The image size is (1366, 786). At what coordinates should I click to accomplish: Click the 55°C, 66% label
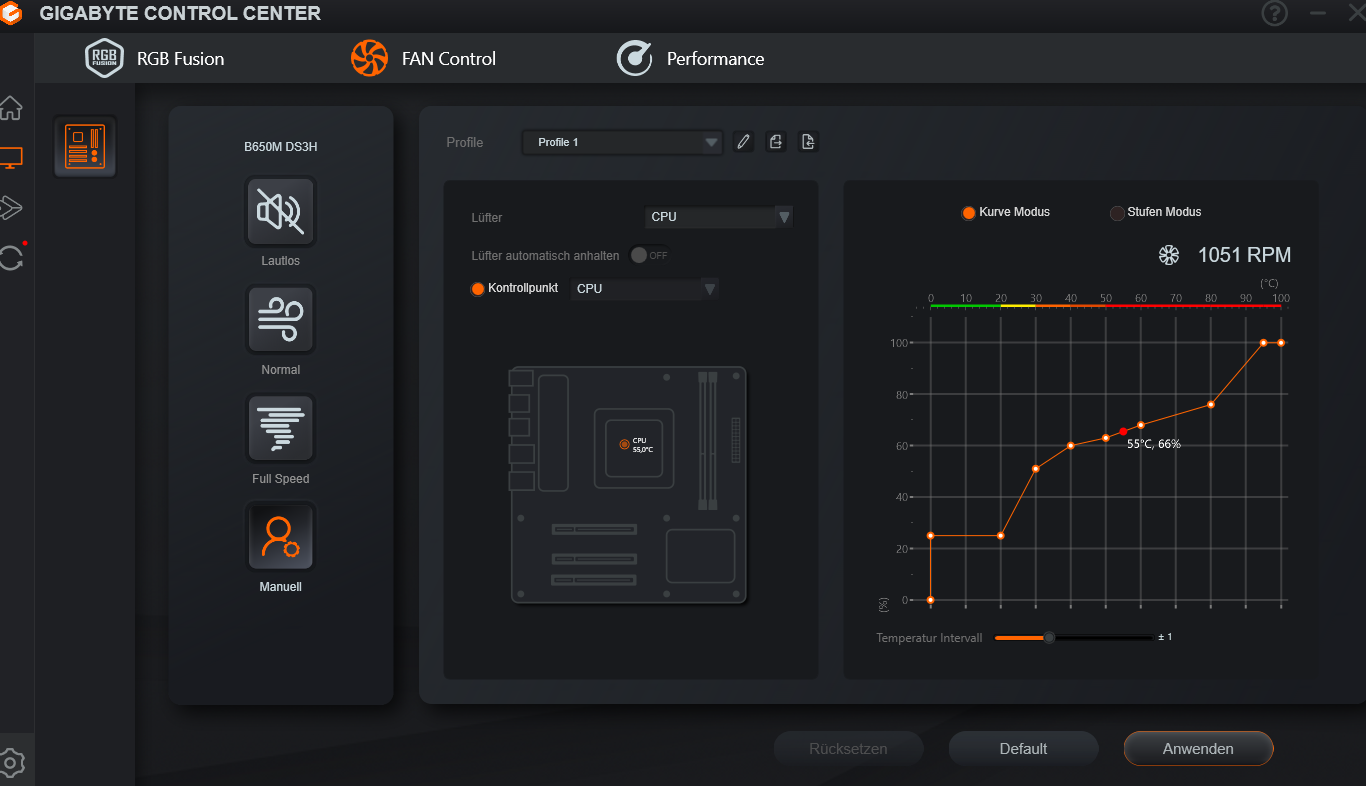(1154, 444)
